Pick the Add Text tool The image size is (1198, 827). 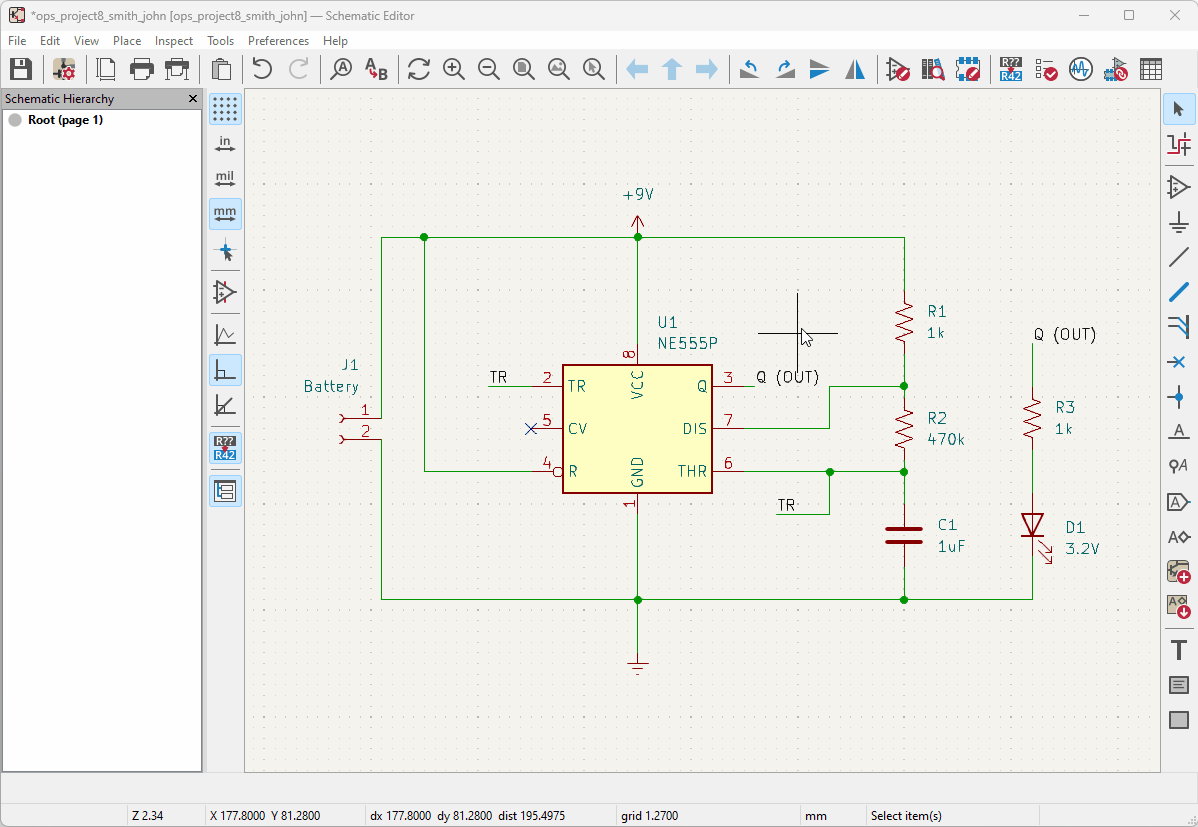[x=1179, y=649]
